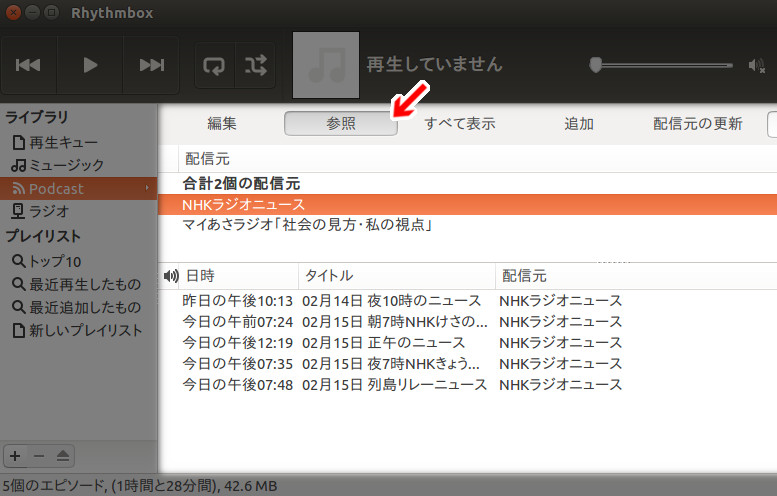This screenshot has height=496, width=777.
Task: Select the NHKラジオニュース feed row
Action: click(x=467, y=205)
